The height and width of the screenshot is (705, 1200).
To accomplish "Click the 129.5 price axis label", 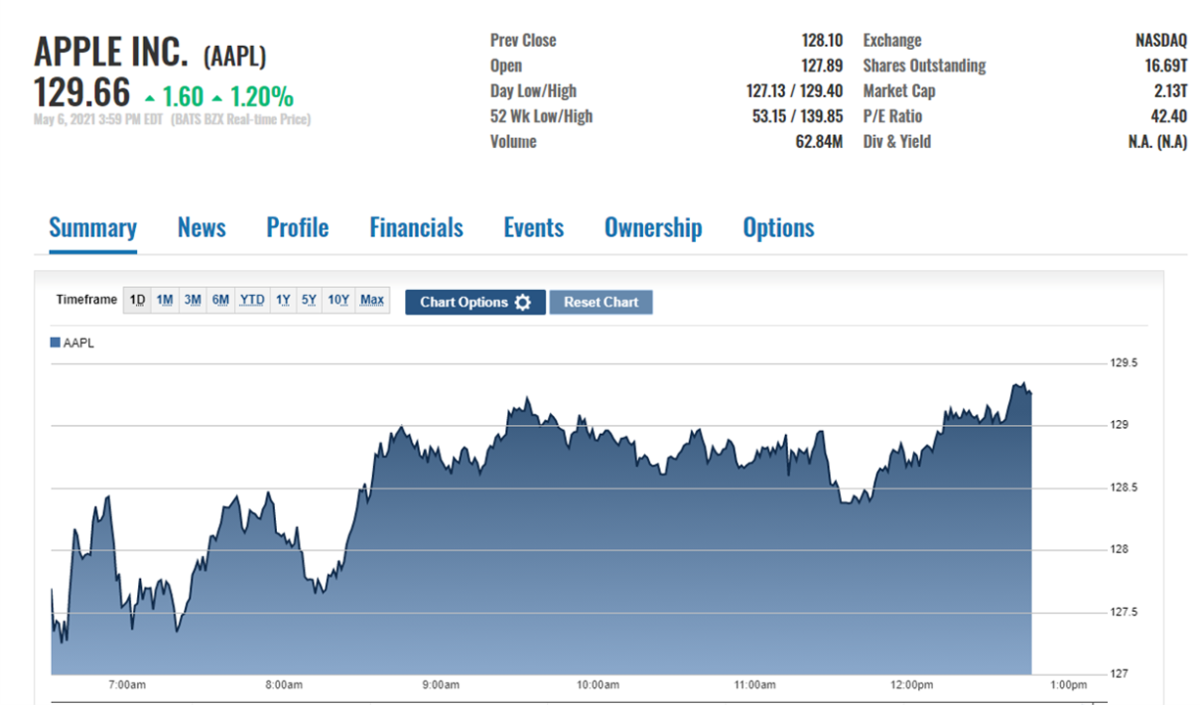I will tap(1124, 363).
